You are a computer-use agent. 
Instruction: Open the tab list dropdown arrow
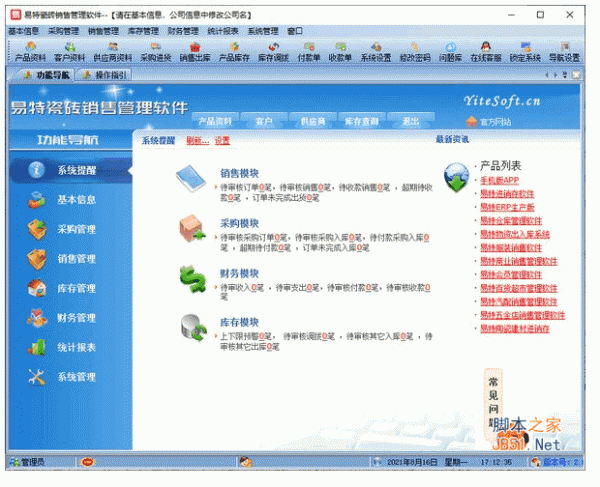(x=565, y=75)
